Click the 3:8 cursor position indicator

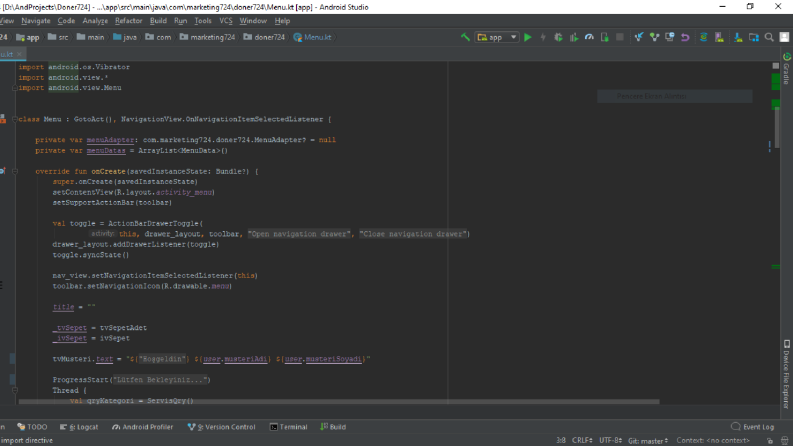(561, 440)
